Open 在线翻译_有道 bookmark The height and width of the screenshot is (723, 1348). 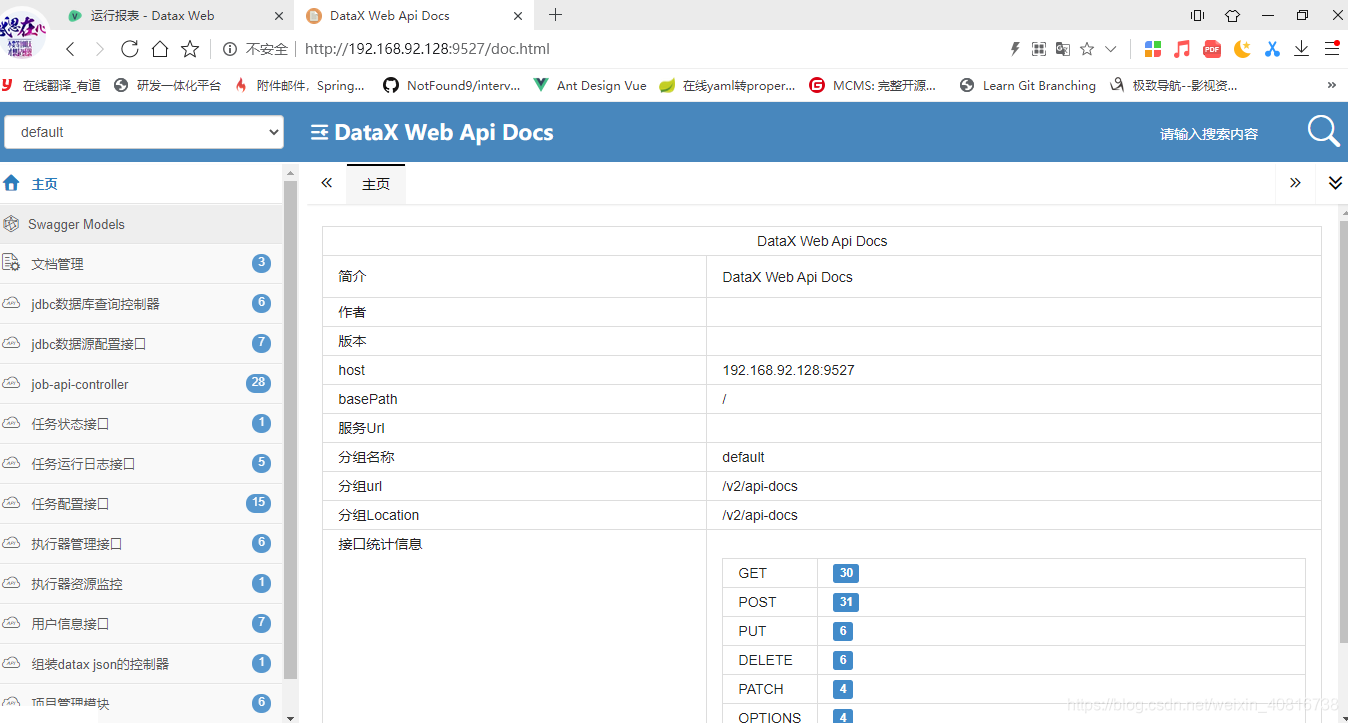point(52,85)
